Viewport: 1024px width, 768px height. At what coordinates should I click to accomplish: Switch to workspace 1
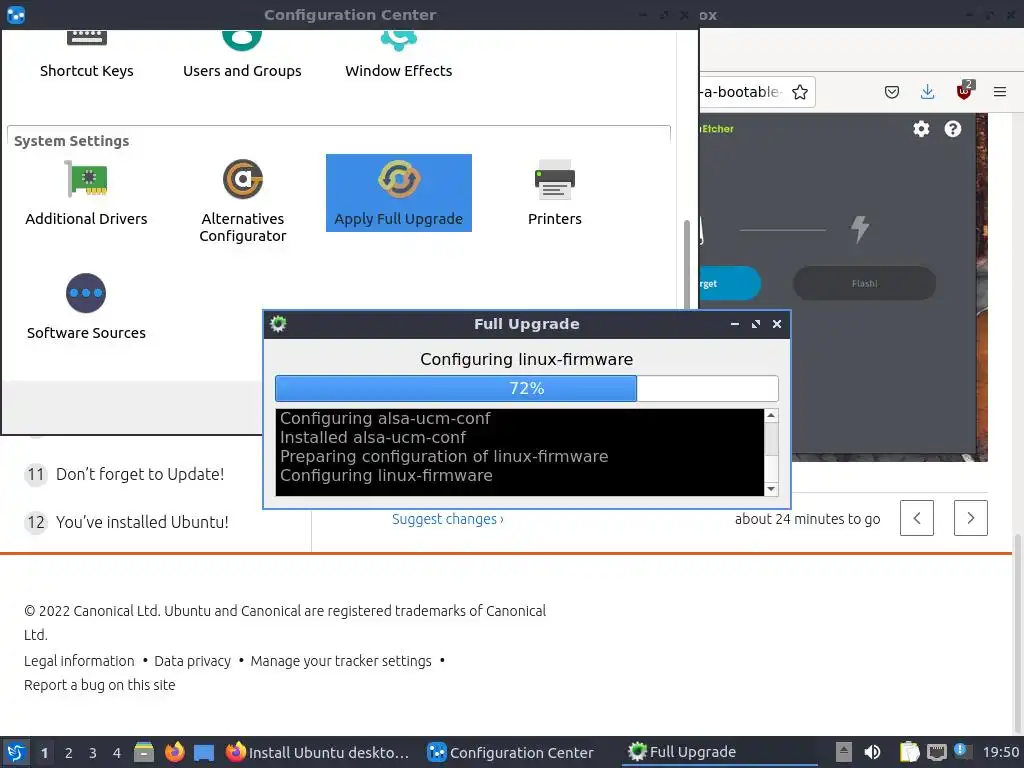click(44, 753)
